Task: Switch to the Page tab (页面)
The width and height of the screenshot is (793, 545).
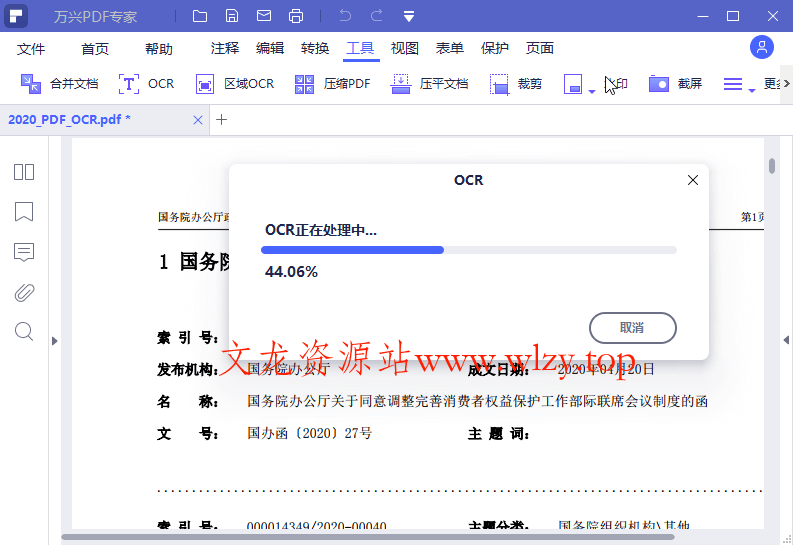Action: (x=540, y=48)
